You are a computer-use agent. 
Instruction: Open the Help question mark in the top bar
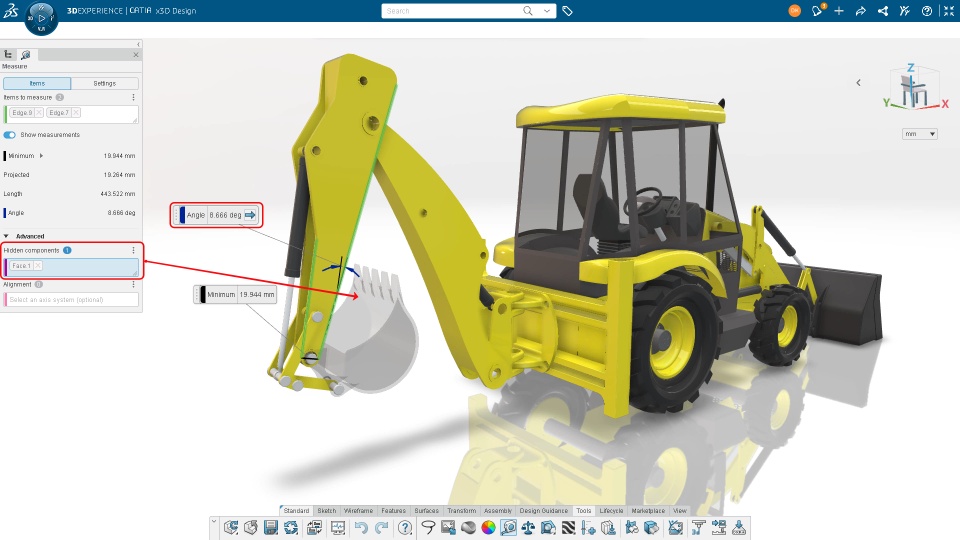pos(927,10)
